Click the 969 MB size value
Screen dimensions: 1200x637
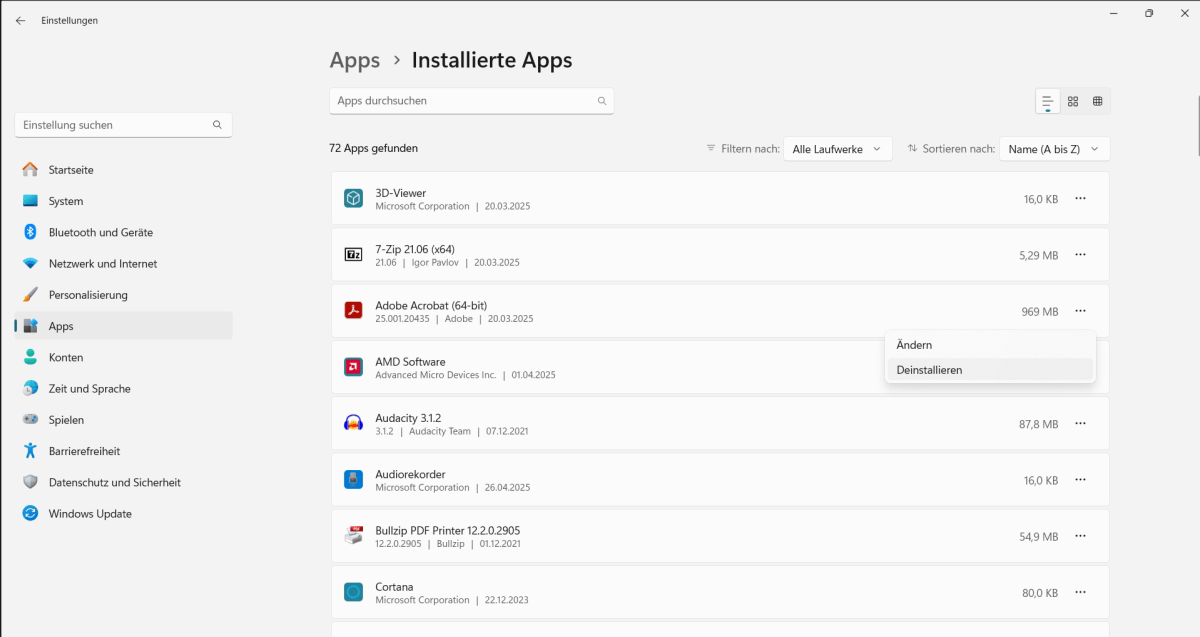pyautogui.click(x=1040, y=312)
